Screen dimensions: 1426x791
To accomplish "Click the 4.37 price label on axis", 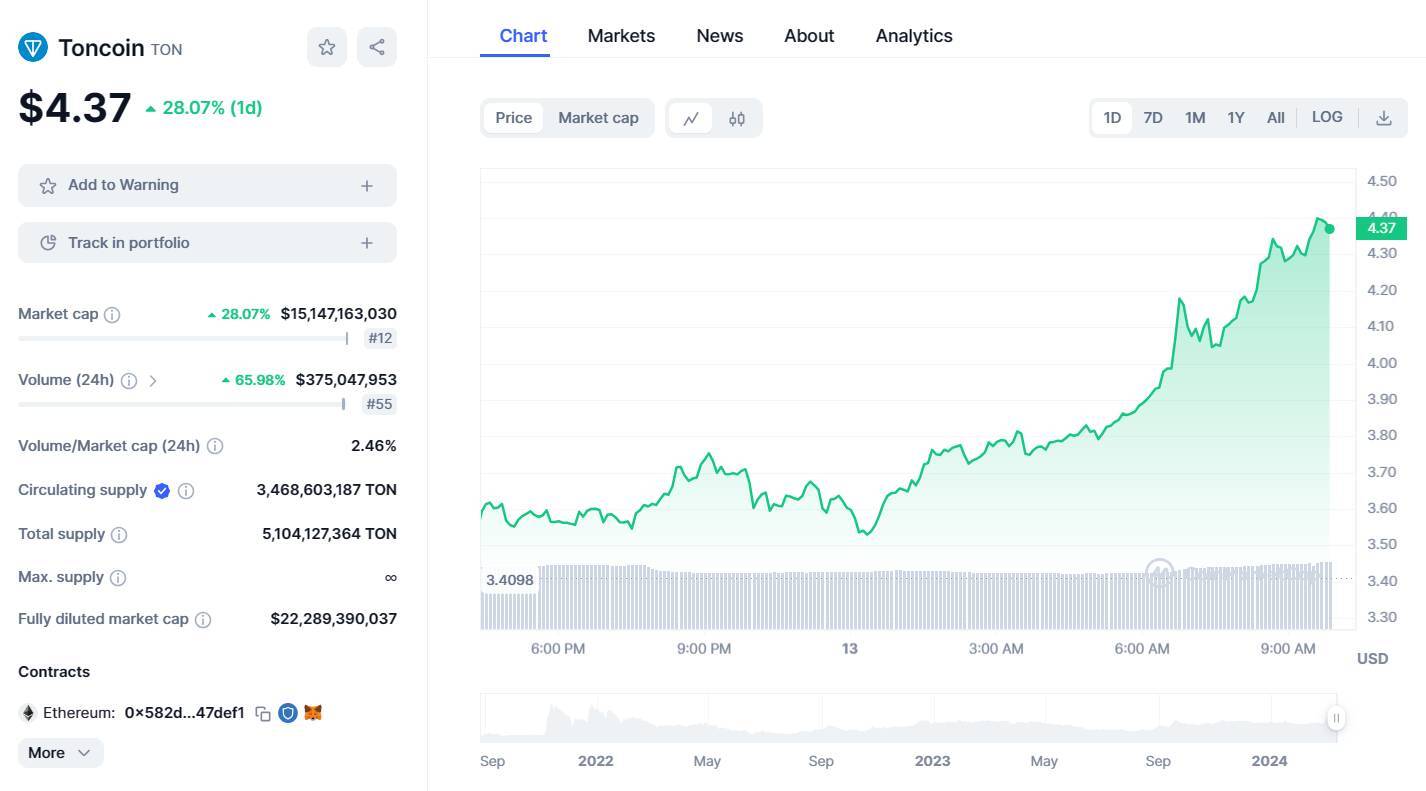I will (x=1381, y=228).
